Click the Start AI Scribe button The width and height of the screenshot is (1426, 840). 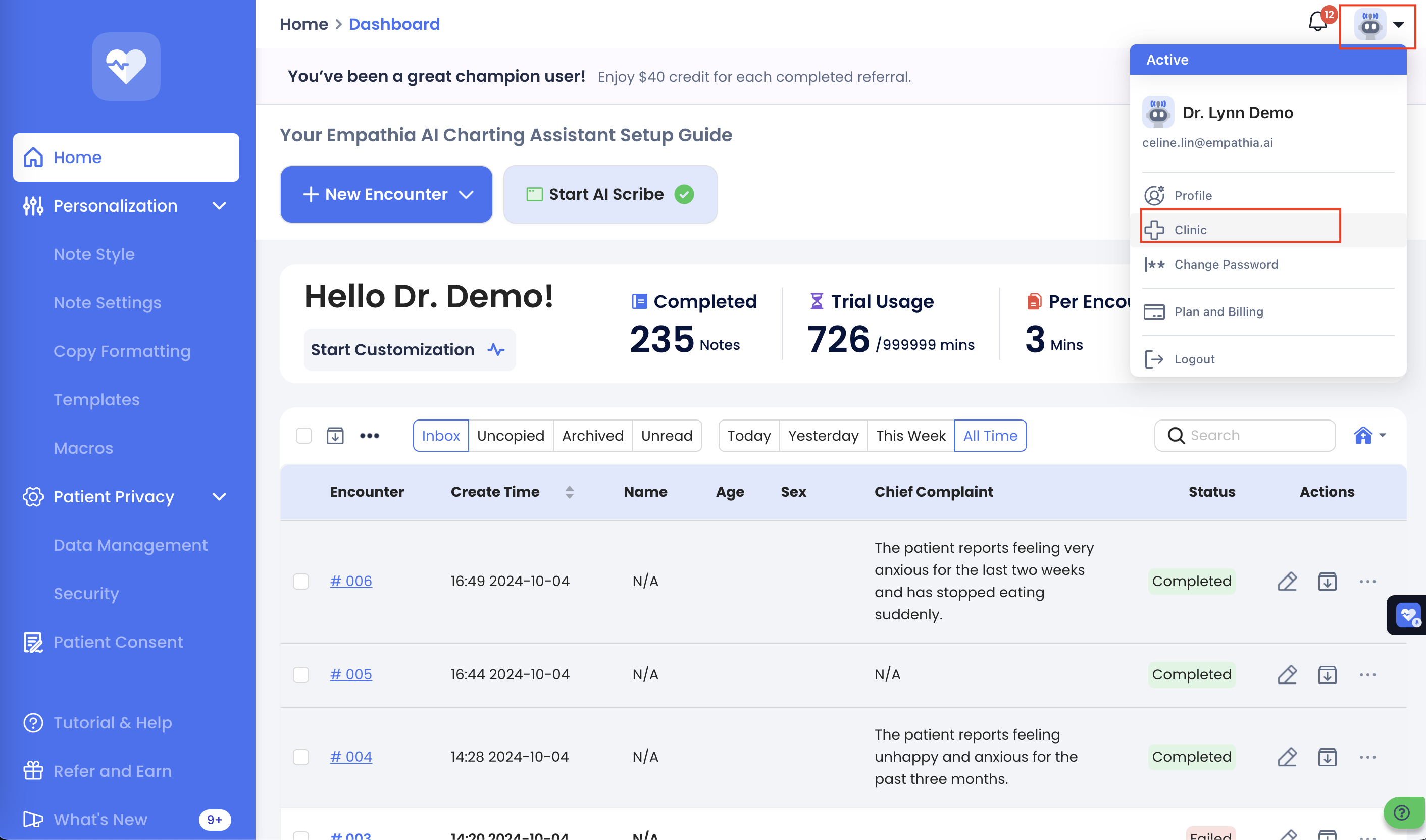point(609,194)
